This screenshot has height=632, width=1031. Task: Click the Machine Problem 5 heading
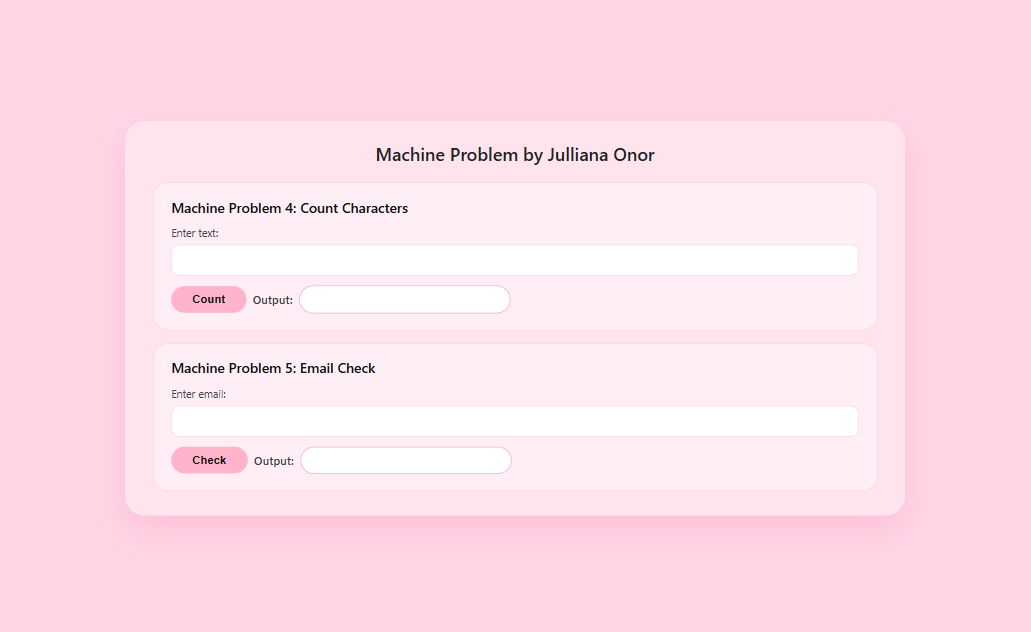pyautogui.click(x=273, y=368)
